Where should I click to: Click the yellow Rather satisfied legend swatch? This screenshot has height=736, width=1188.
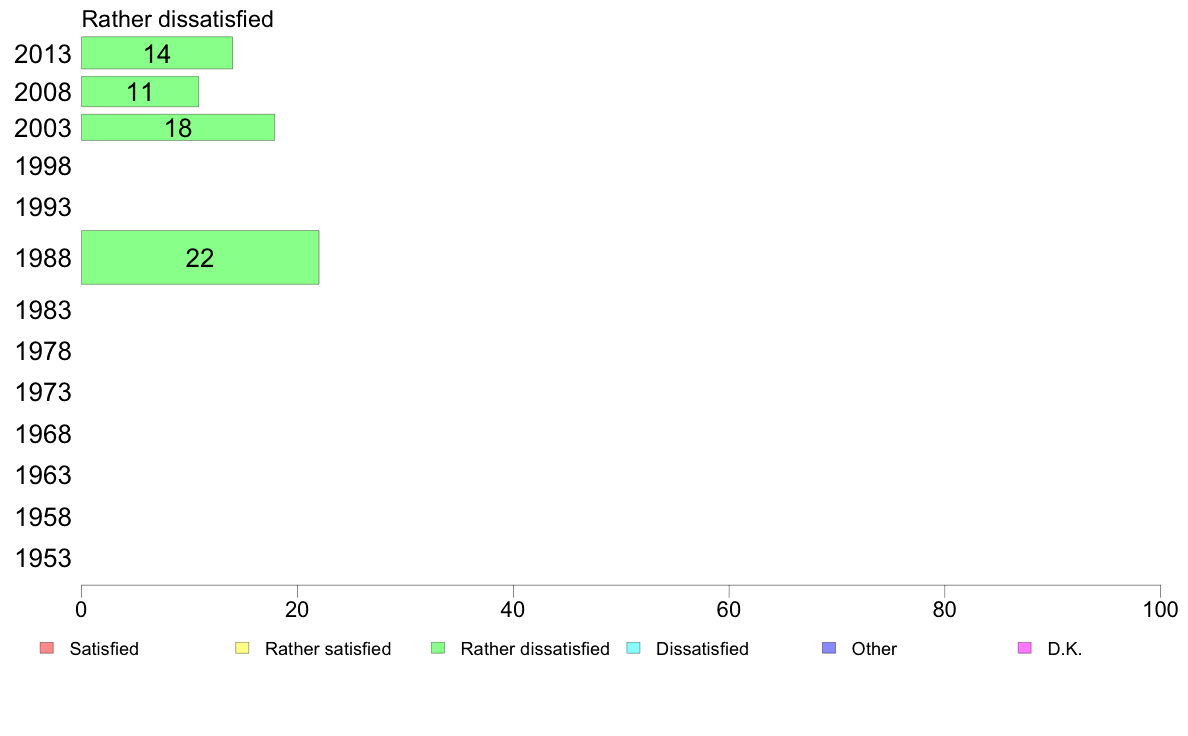(242, 648)
